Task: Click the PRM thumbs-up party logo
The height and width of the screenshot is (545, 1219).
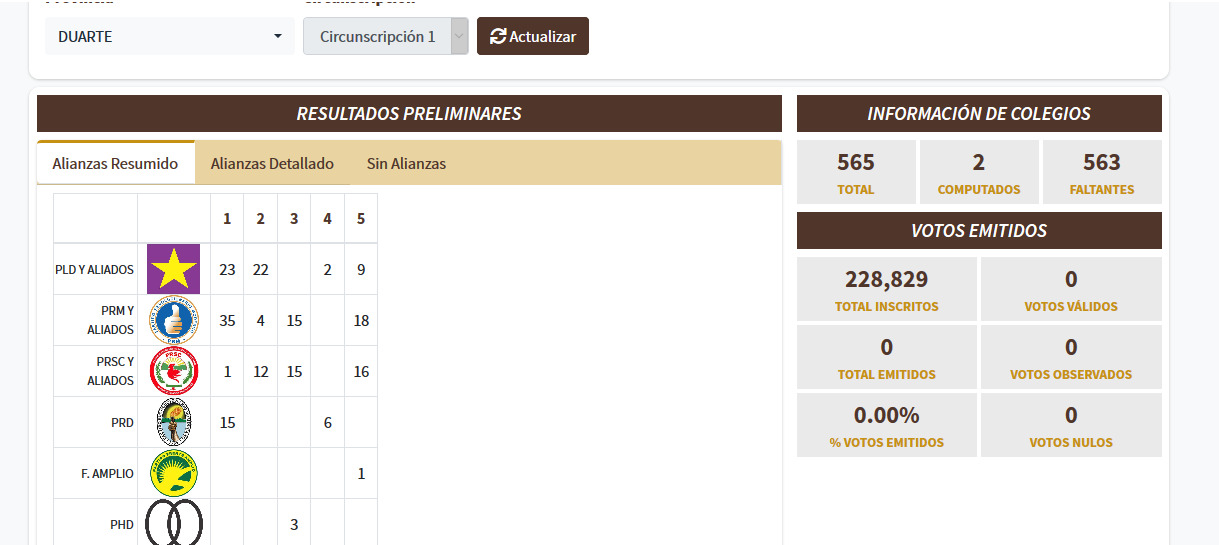Action: coord(173,320)
